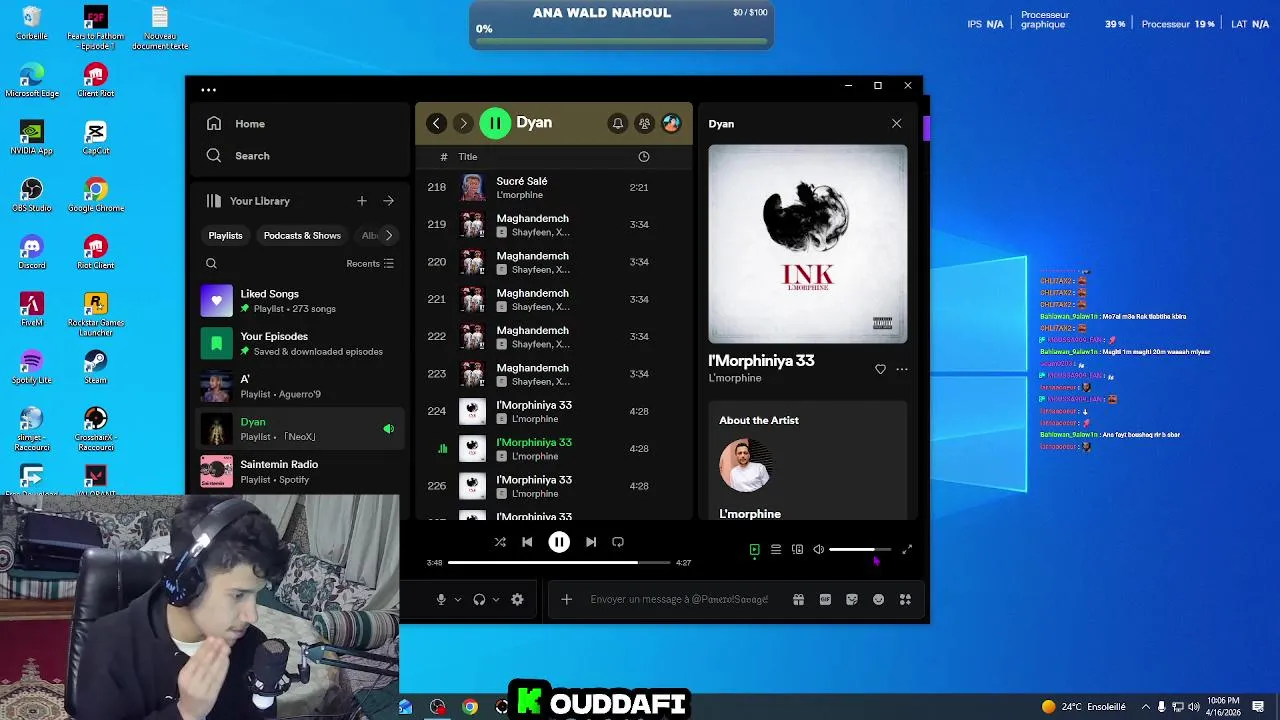Add an attachment in Discord chat

(566, 600)
